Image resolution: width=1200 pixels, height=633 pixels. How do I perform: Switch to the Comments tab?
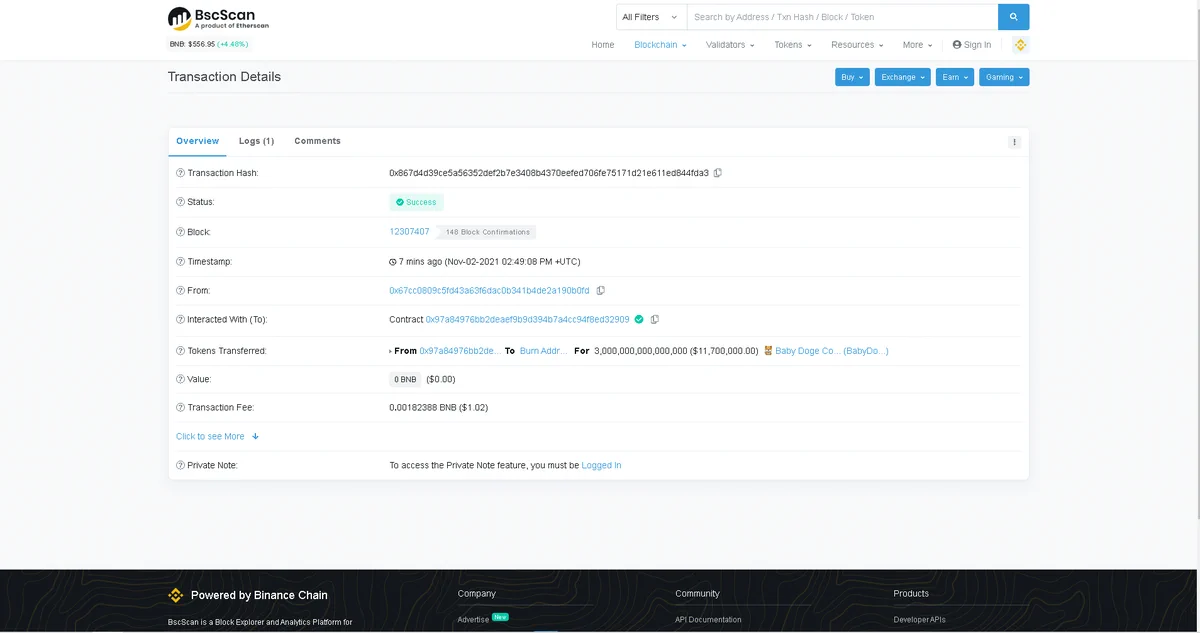pos(317,141)
